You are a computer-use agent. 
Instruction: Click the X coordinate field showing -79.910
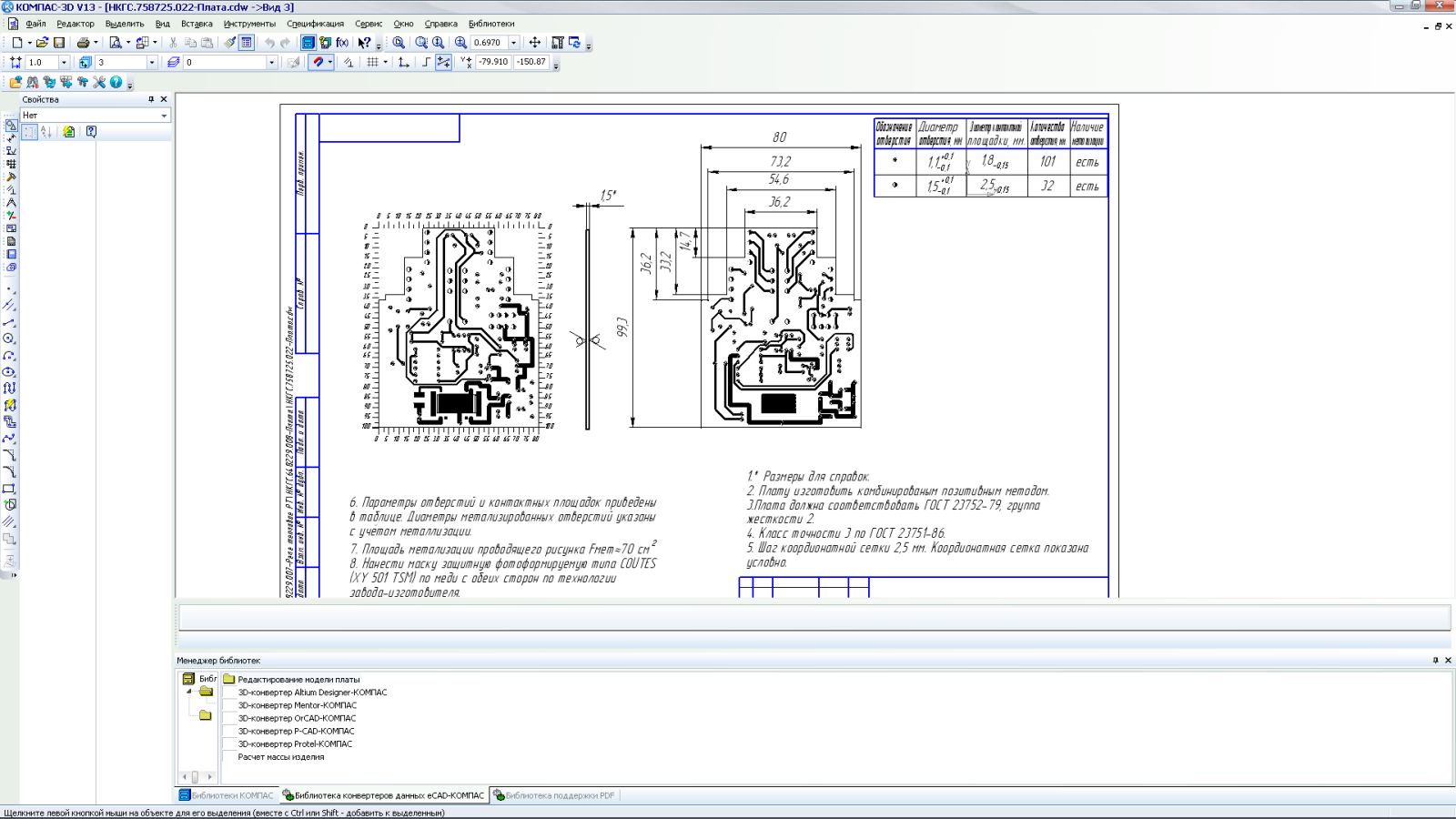(x=493, y=63)
